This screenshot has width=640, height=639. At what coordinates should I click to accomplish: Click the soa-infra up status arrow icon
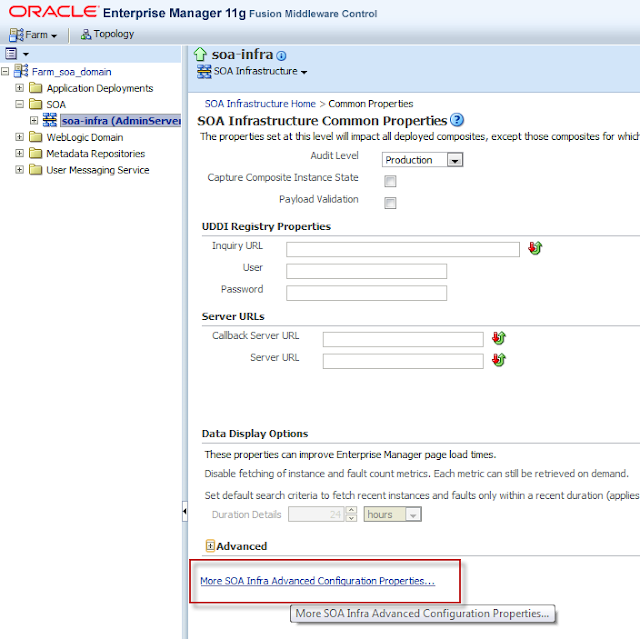(200, 54)
